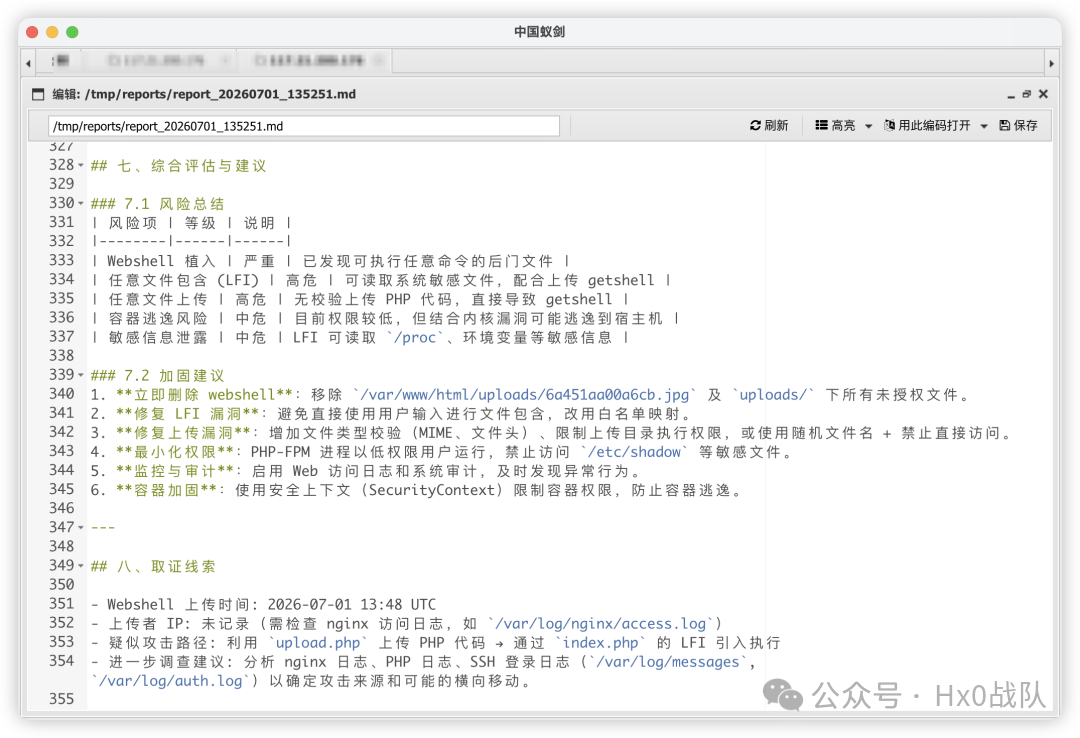This screenshot has height=738, width=1080.
Task: Collapse the fold arrow at line 339
Action: (81, 375)
